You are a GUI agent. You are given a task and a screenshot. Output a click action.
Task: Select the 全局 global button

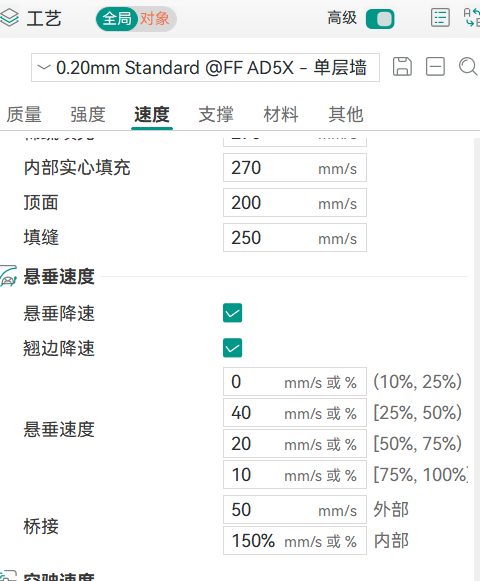(117, 19)
